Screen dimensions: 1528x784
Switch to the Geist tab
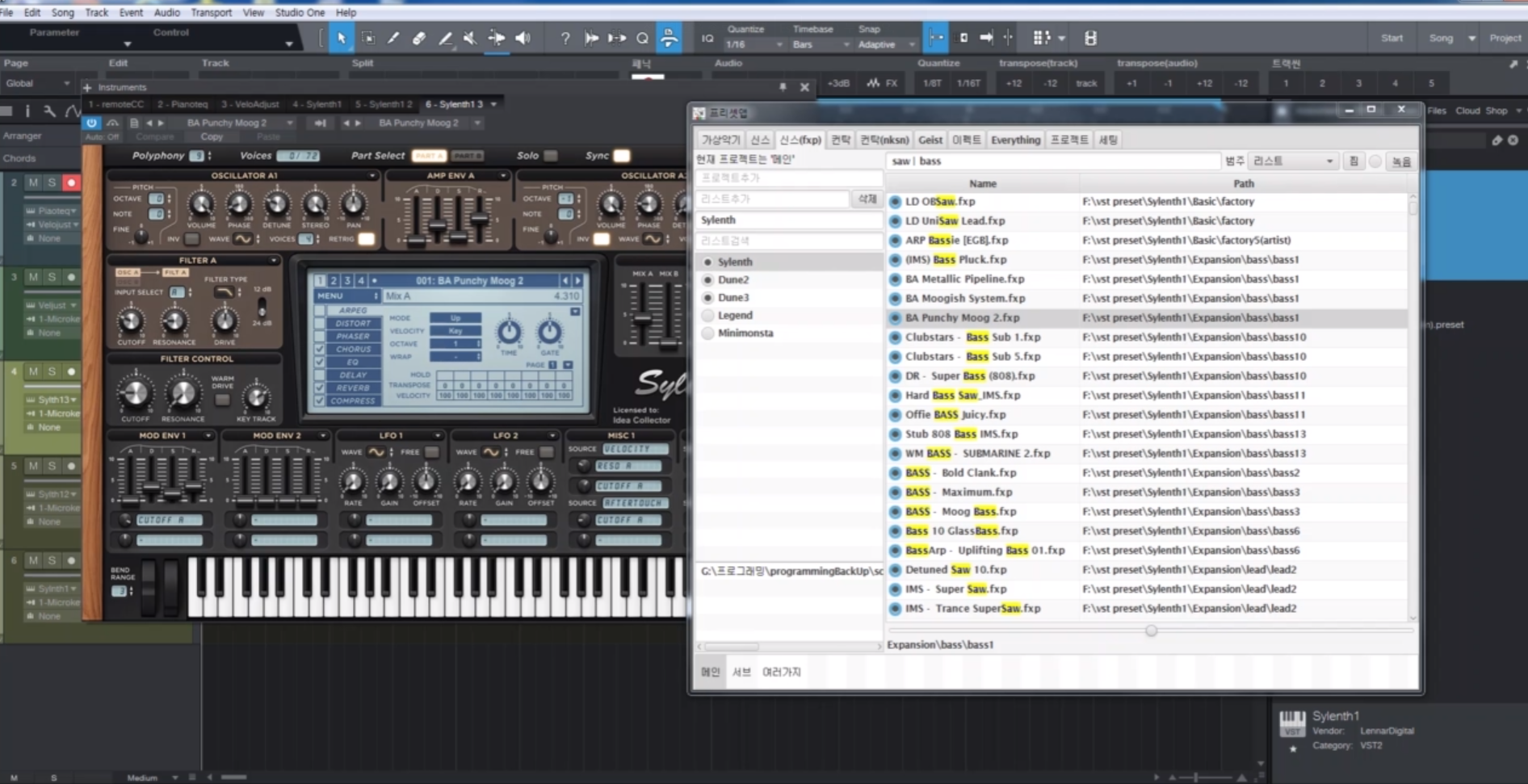(930, 140)
